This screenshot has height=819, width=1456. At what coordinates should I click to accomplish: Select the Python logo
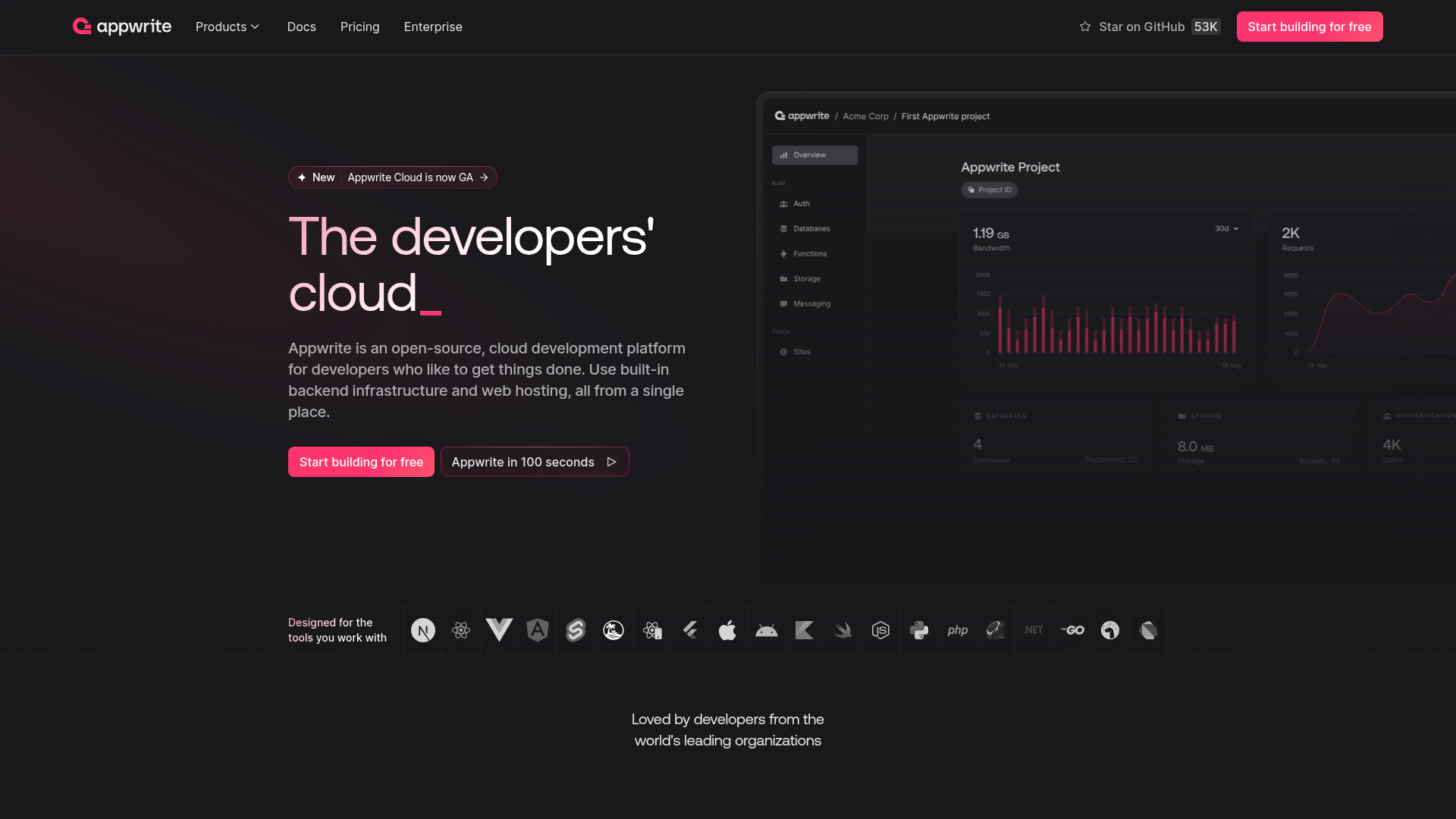click(919, 630)
